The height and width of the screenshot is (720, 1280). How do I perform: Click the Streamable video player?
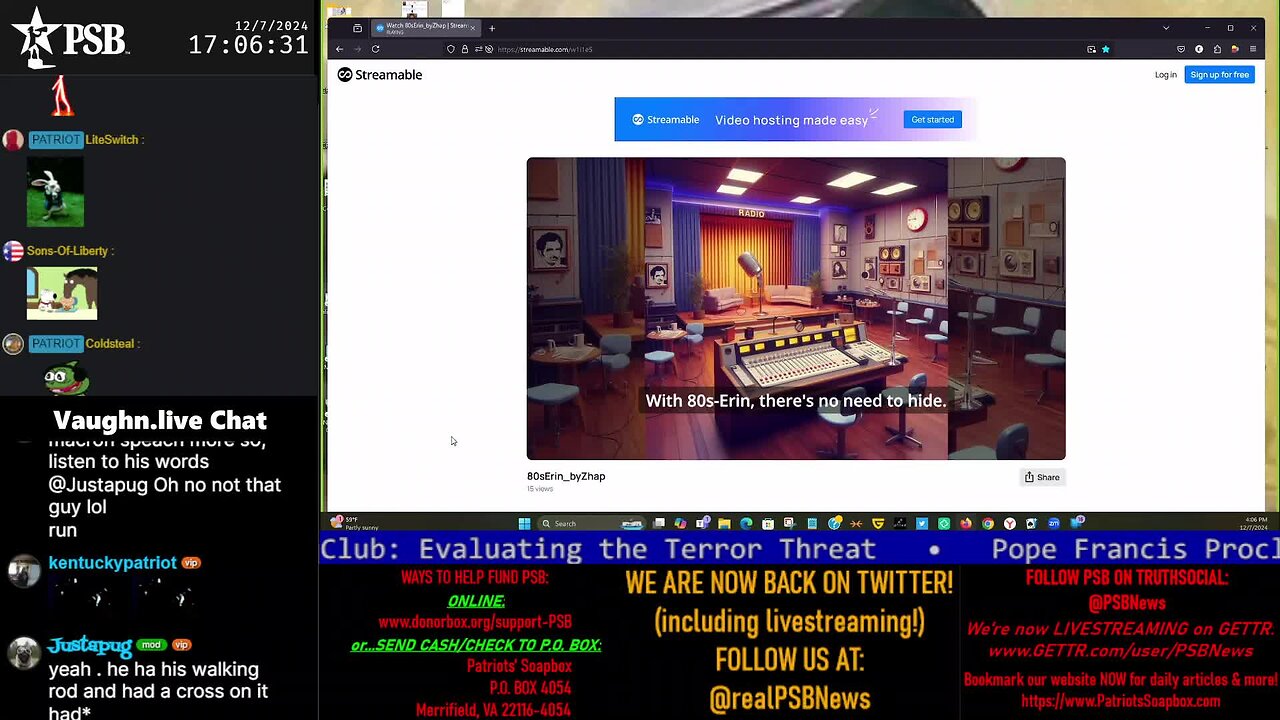pyautogui.click(x=796, y=308)
